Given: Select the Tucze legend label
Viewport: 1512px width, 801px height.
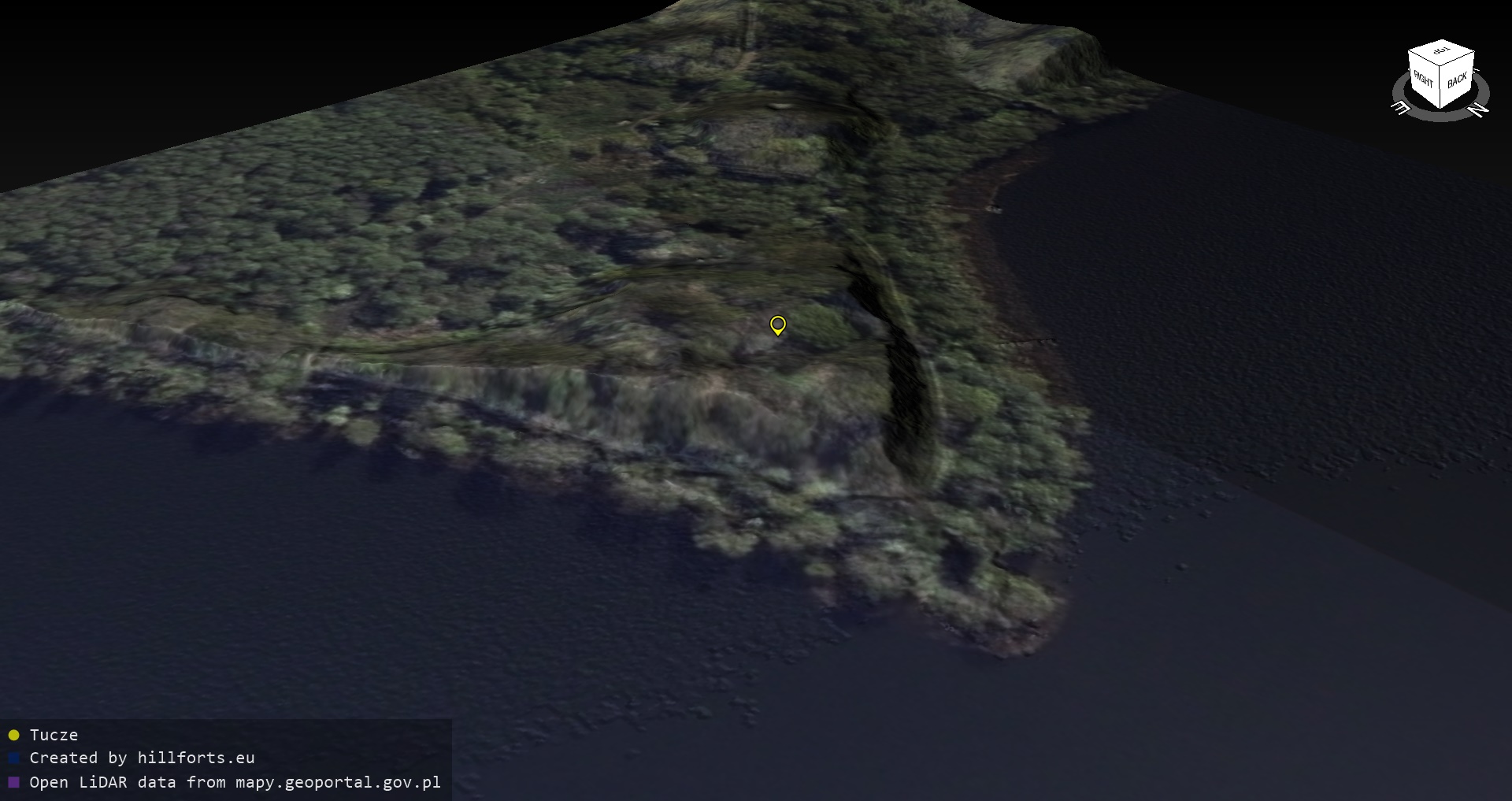Looking at the screenshot, I should click(54, 735).
